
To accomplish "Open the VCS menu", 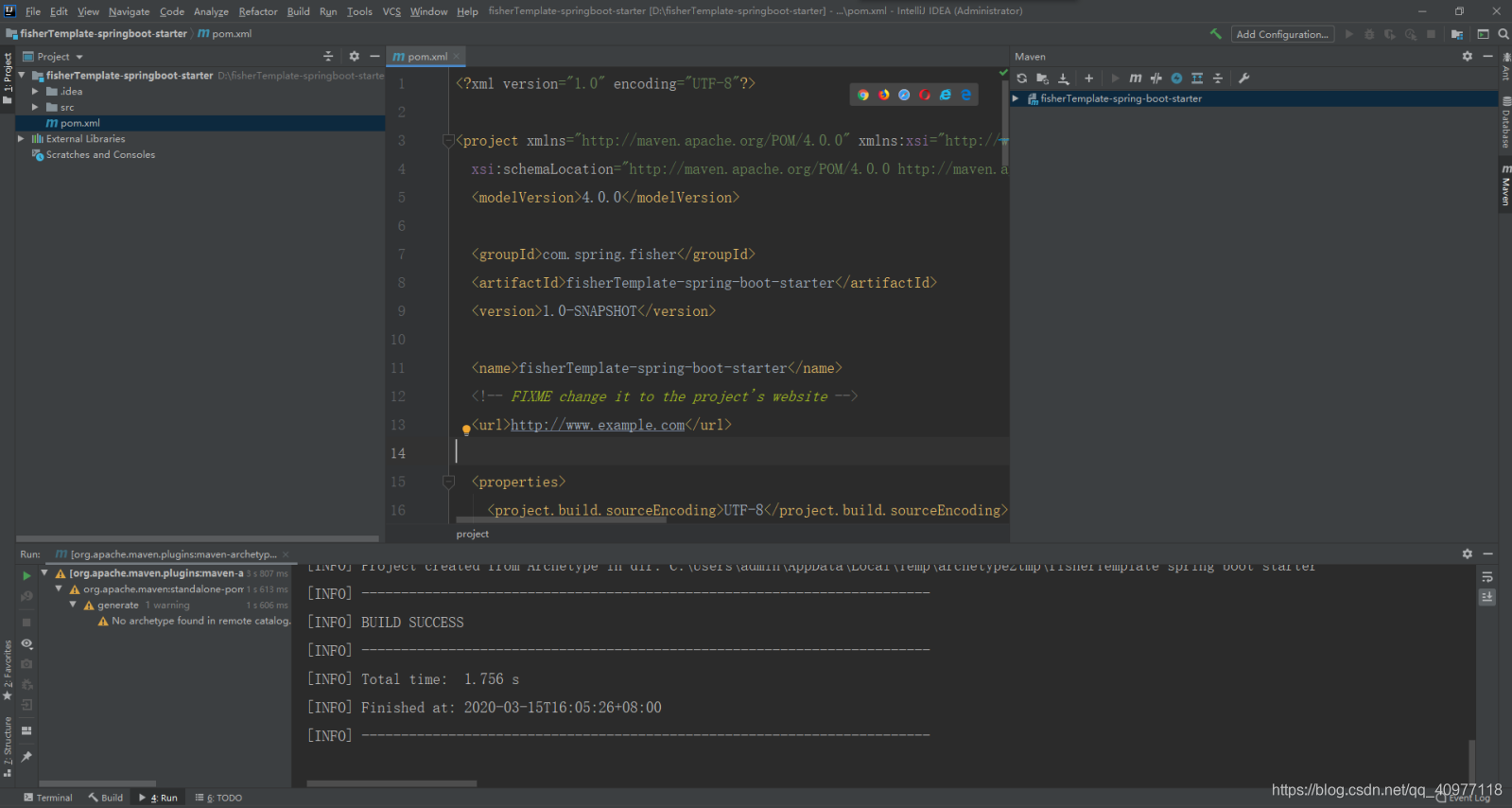I will click(391, 11).
